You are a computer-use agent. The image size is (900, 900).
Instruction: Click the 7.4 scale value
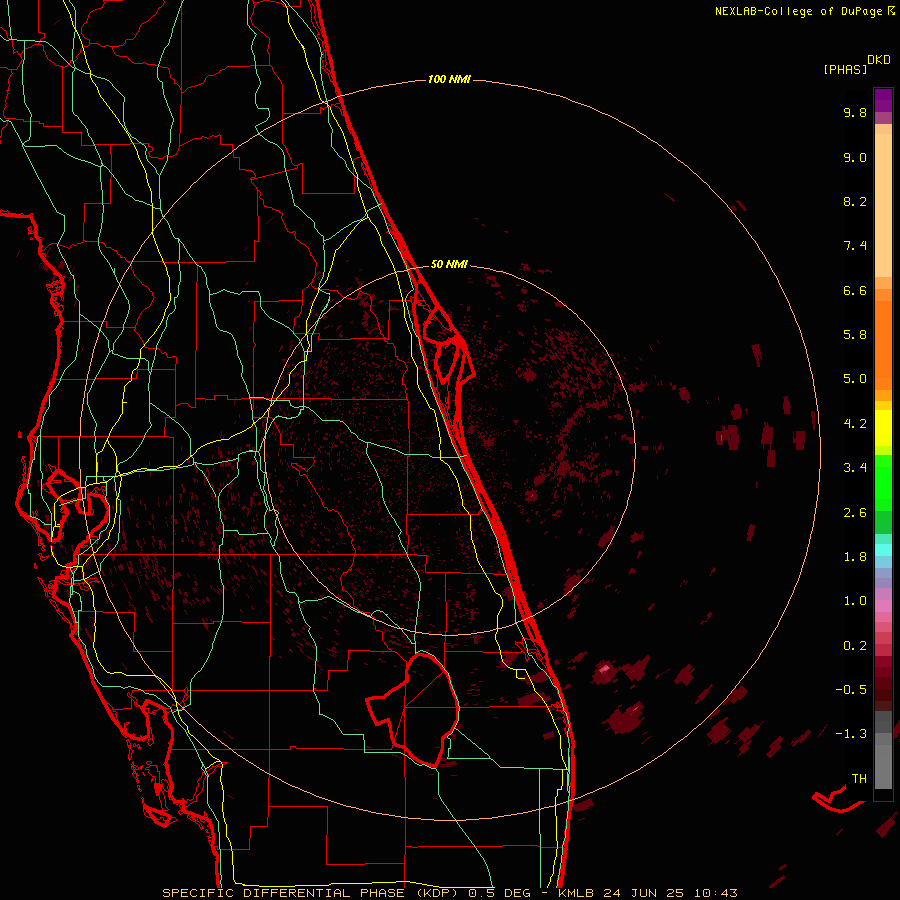[855, 246]
